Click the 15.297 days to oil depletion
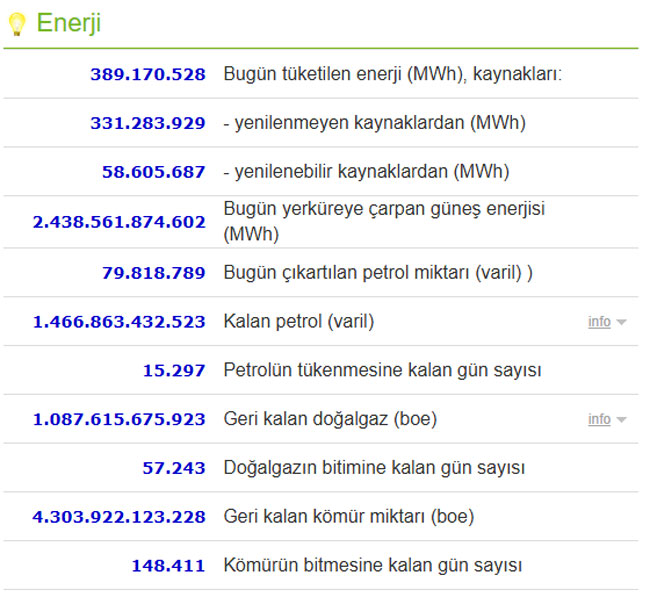 pyautogui.click(x=174, y=370)
